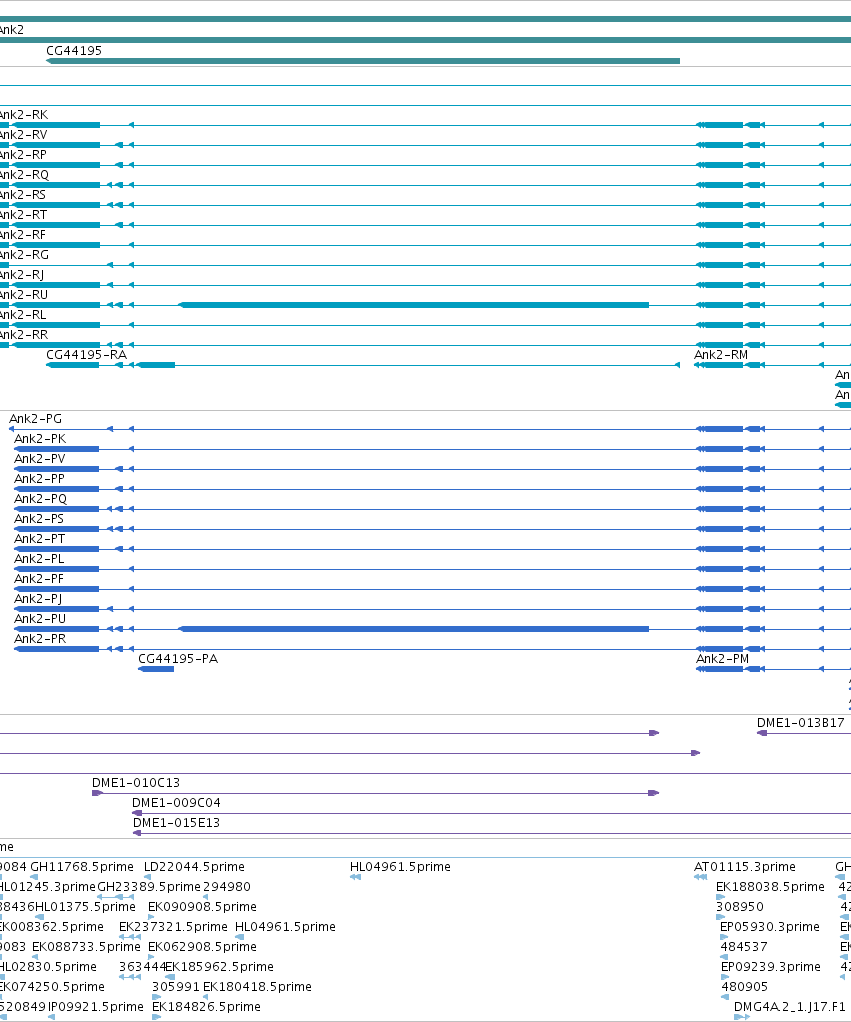Viewport: 851px width, 1022px height.
Task: Select the giant exon of Ank2-RU
Action: pyautogui.click(x=414, y=305)
